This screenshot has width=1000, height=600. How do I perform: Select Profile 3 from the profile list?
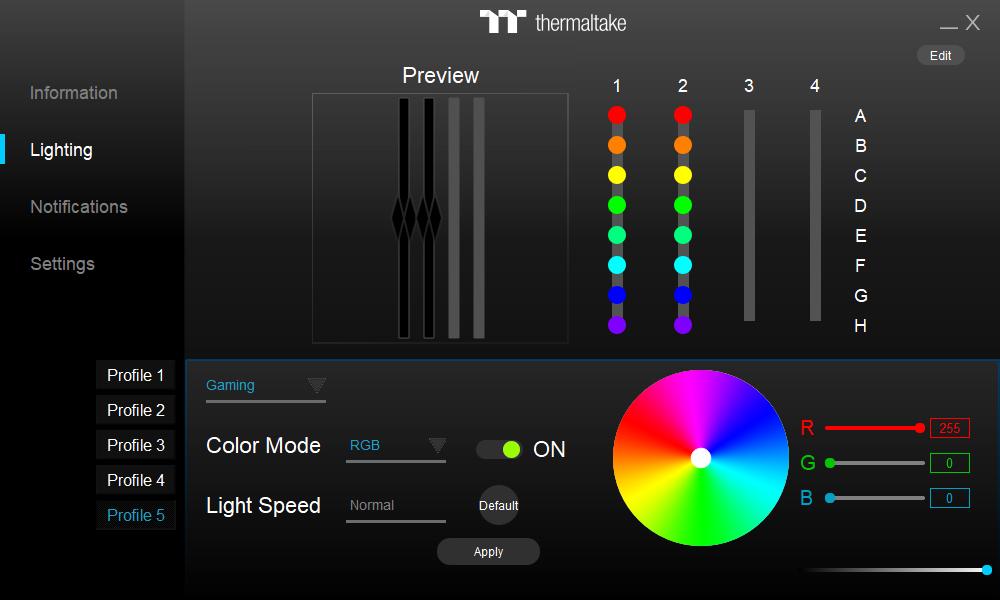point(135,444)
